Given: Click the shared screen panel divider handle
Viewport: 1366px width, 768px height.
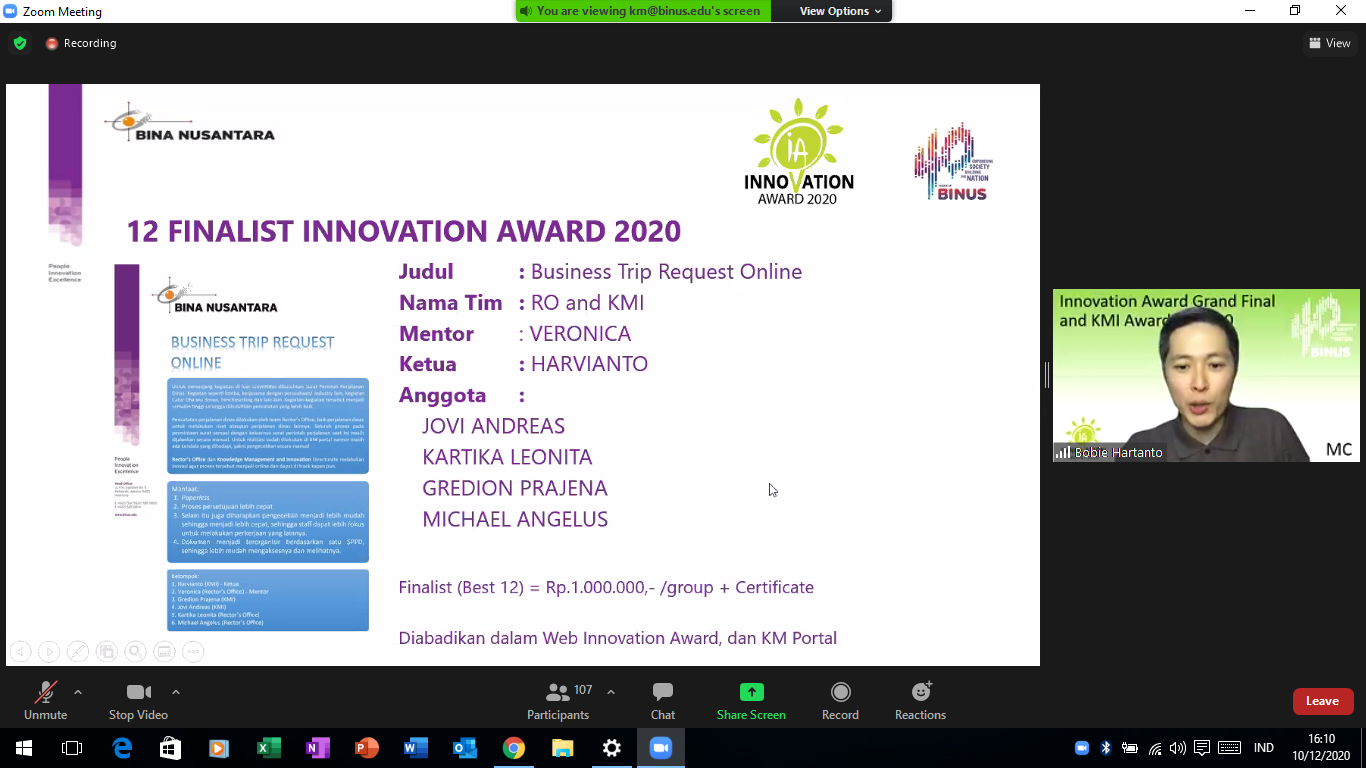Looking at the screenshot, I should 1046,375.
